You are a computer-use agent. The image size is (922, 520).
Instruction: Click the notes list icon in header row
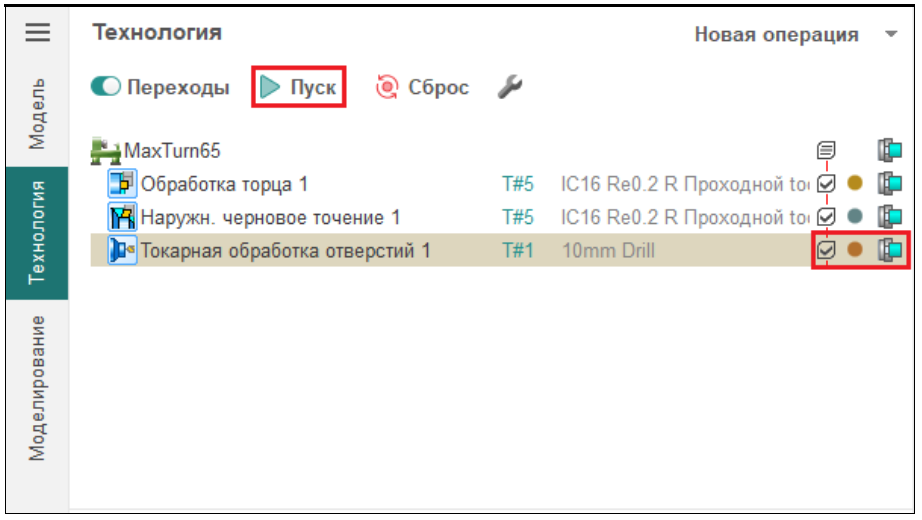(826, 152)
